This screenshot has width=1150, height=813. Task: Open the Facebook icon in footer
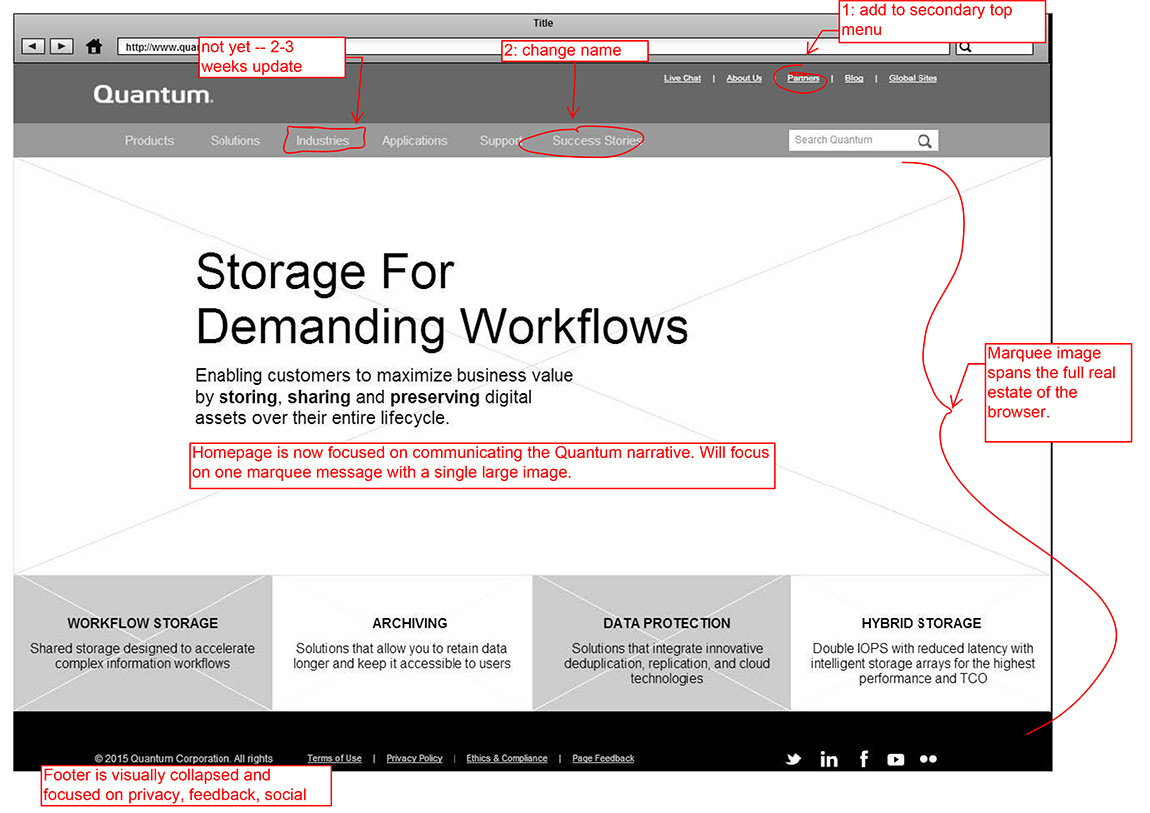[x=864, y=759]
